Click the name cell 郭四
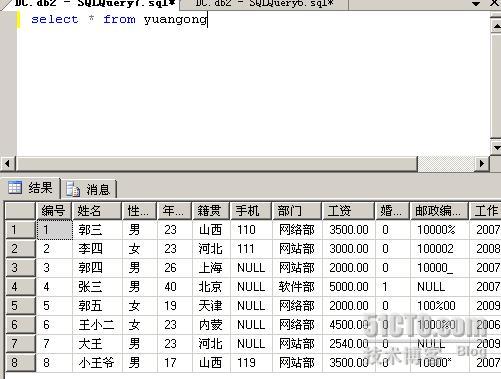Screen dimensions: 501x379 coord(97,268)
